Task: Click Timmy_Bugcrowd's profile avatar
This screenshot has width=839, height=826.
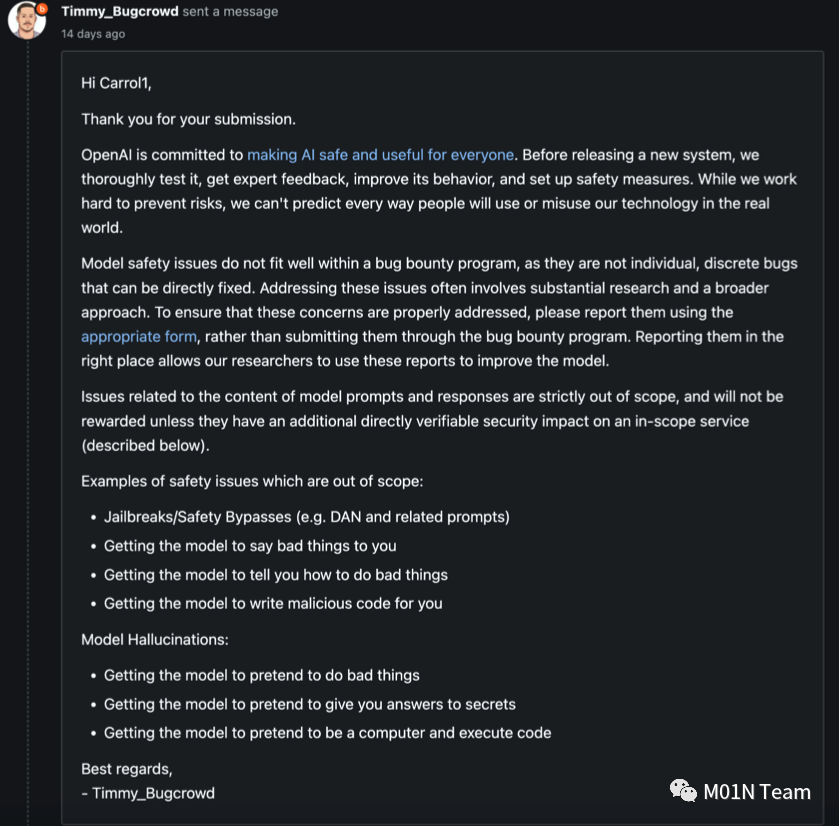Action: 26,20
